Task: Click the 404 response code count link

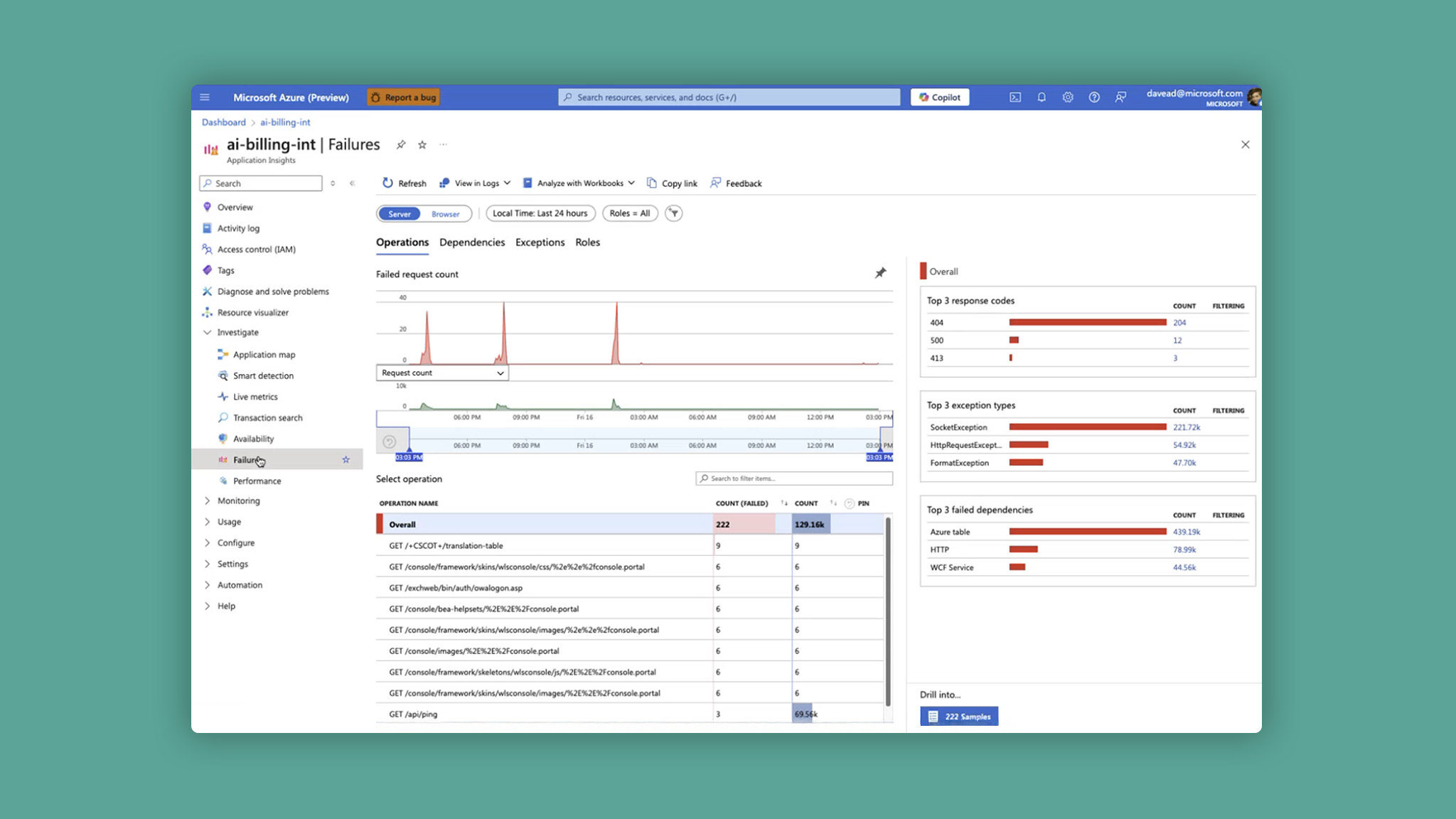Action: [x=1179, y=323]
